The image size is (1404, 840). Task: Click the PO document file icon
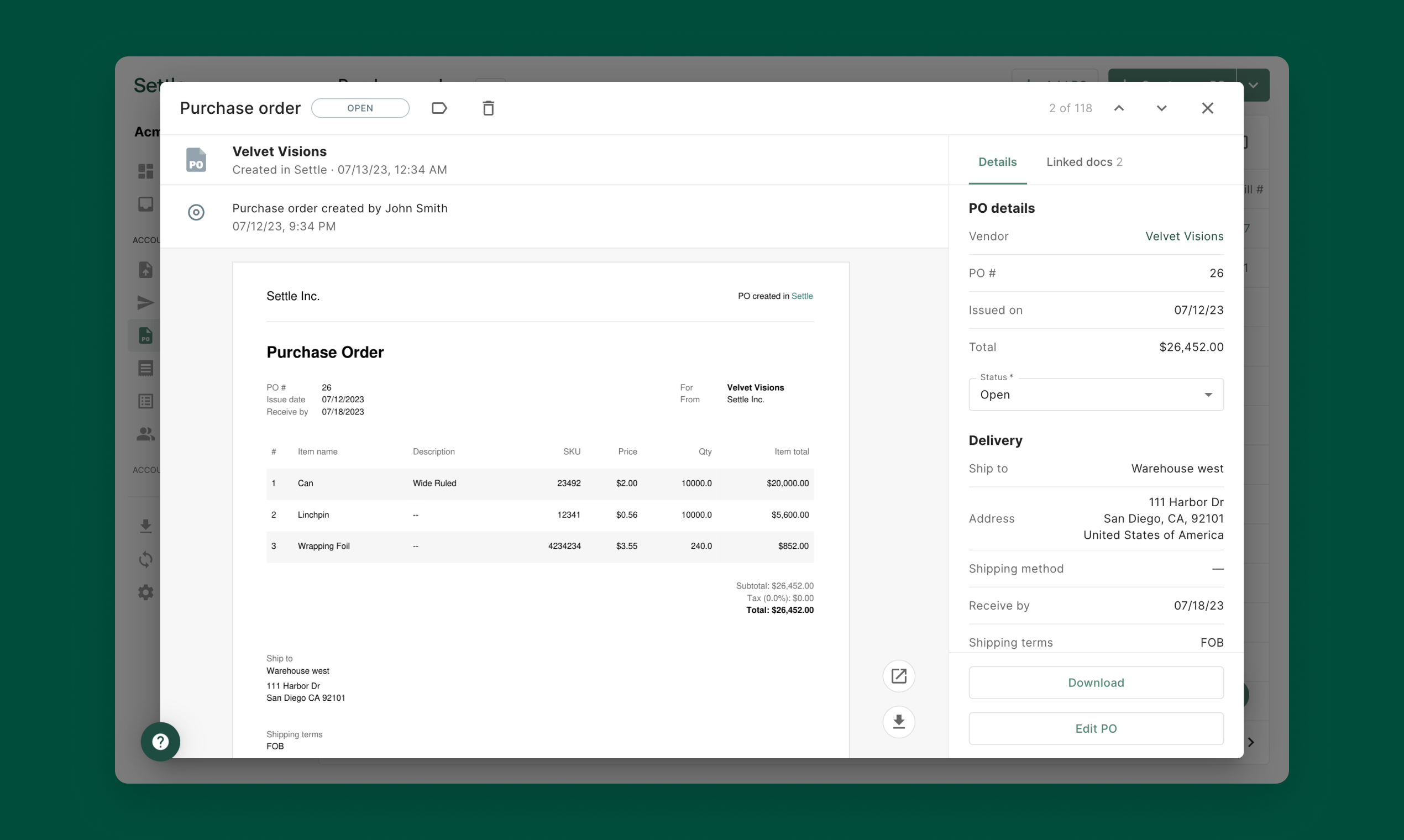pos(196,160)
